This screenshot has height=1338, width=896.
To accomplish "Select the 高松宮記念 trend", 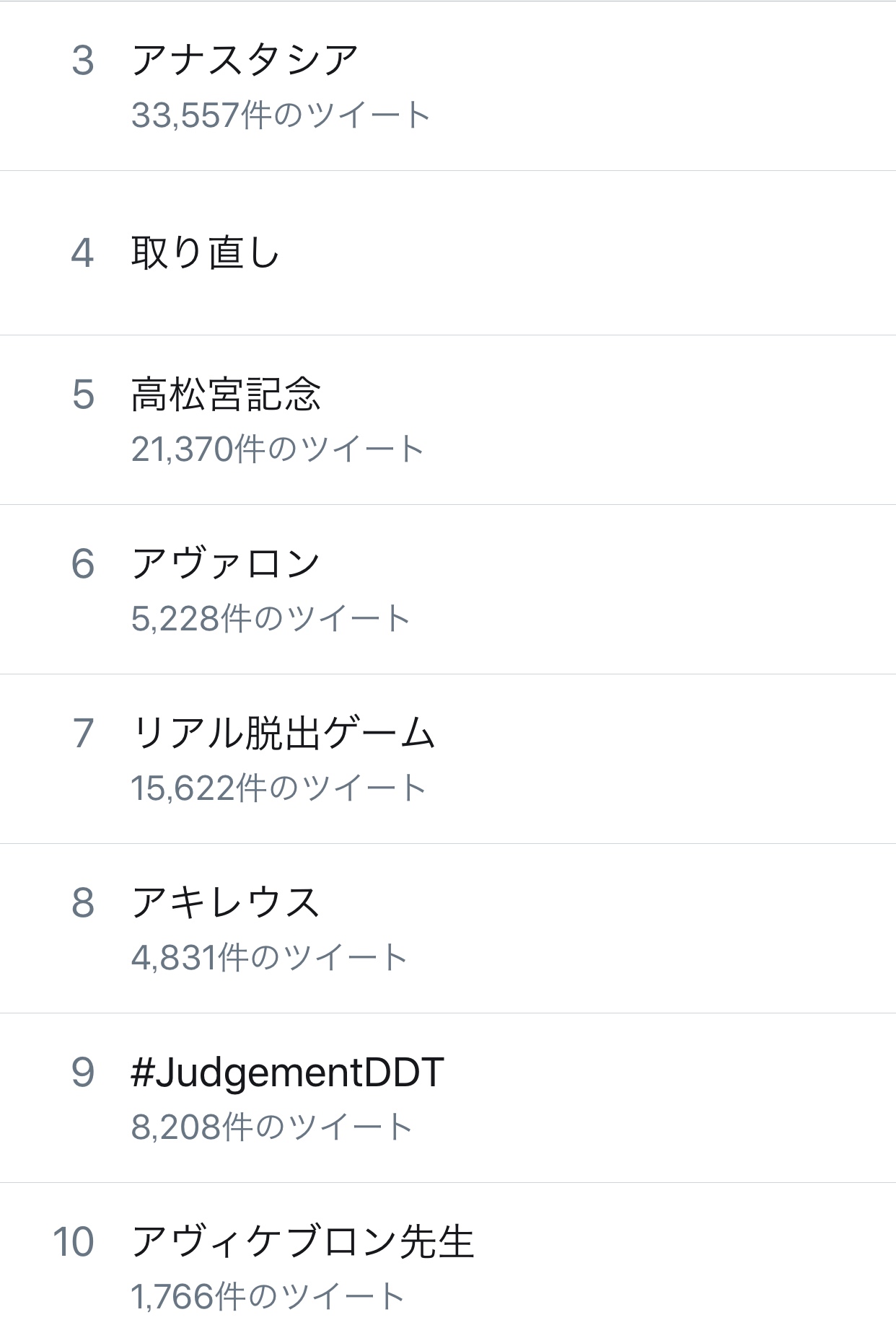I will (x=226, y=395).
